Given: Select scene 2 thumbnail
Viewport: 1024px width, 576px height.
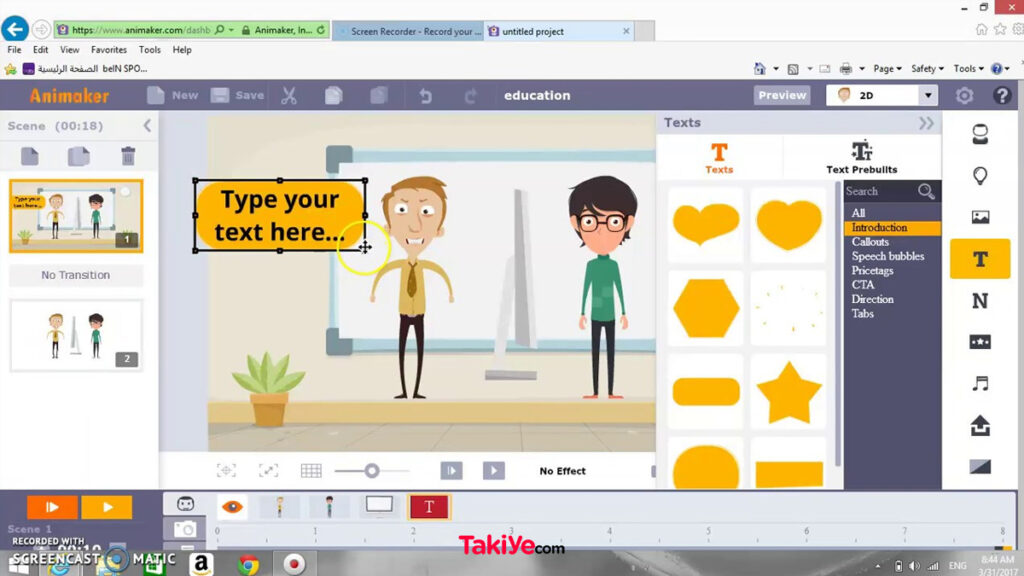Looking at the screenshot, I should (x=76, y=336).
